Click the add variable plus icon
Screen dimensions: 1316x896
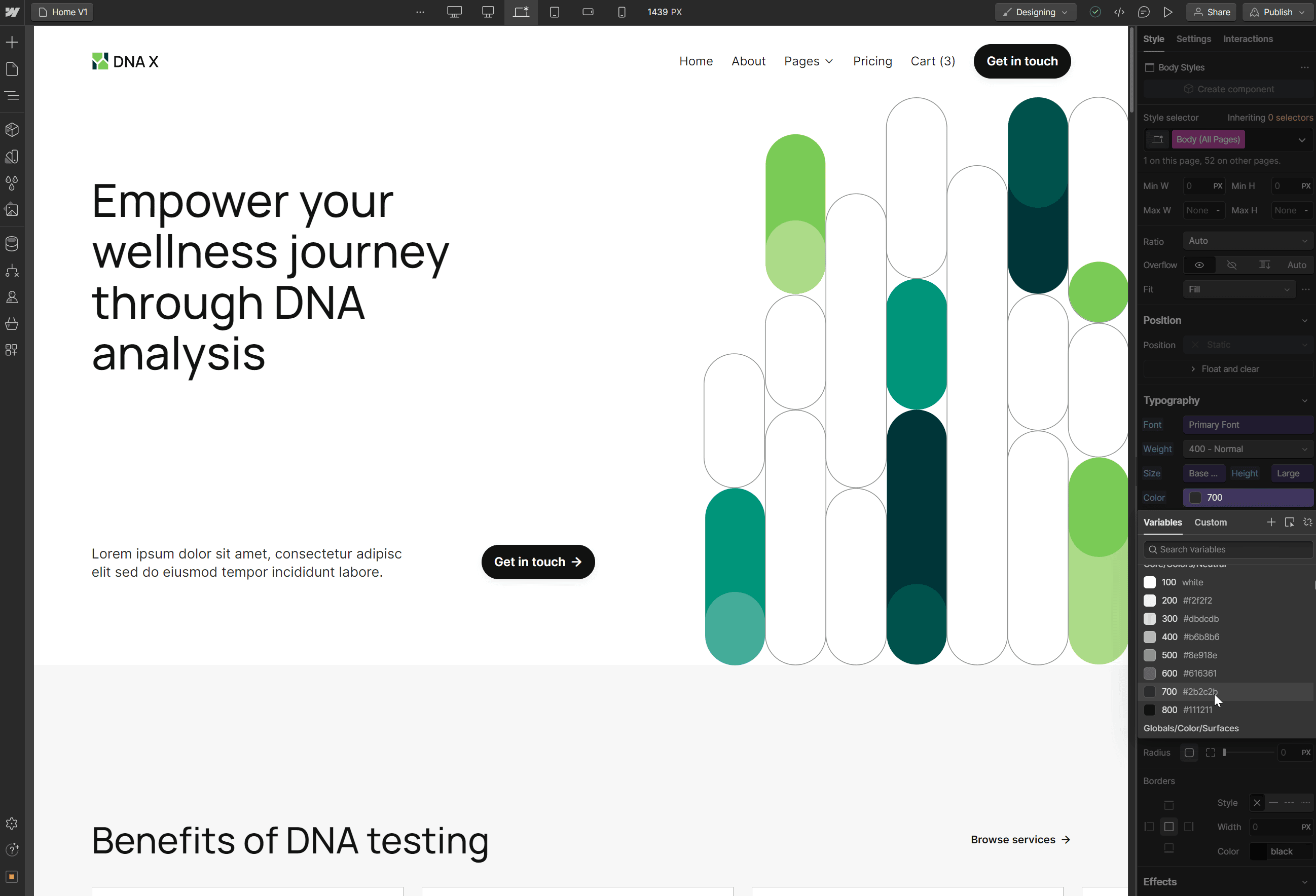point(1271,522)
